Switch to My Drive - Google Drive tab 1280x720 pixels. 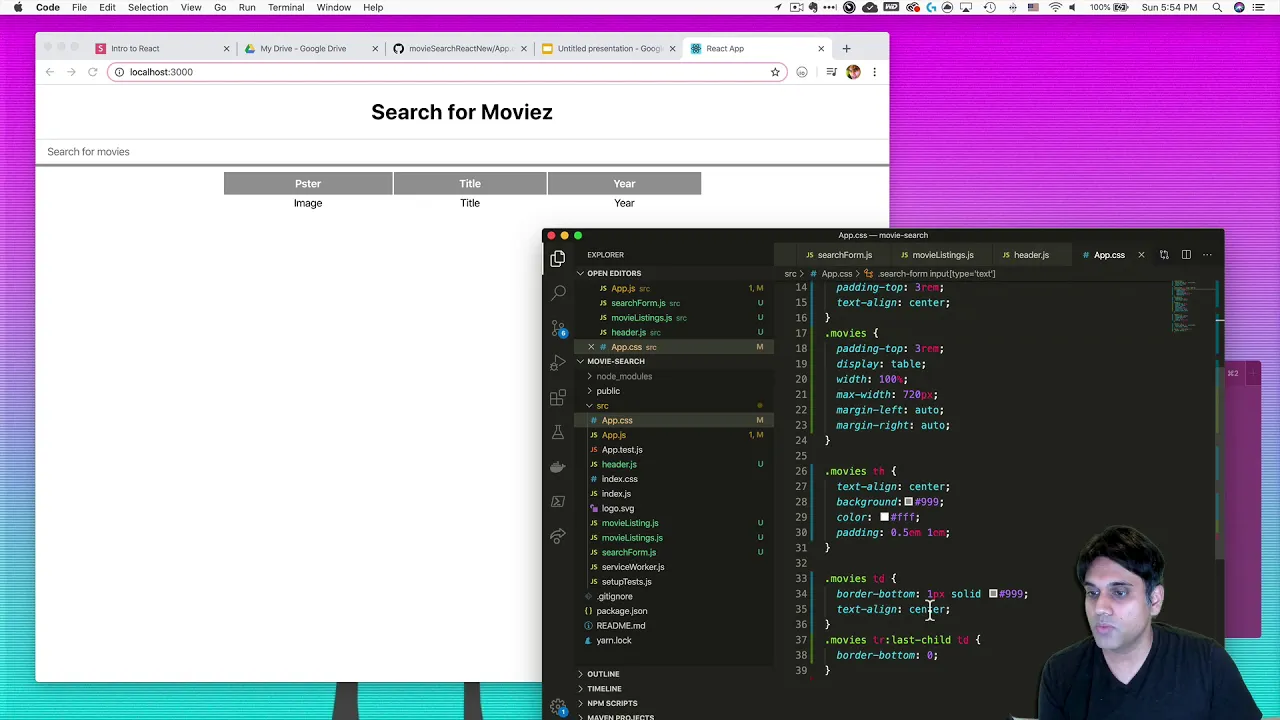click(309, 48)
